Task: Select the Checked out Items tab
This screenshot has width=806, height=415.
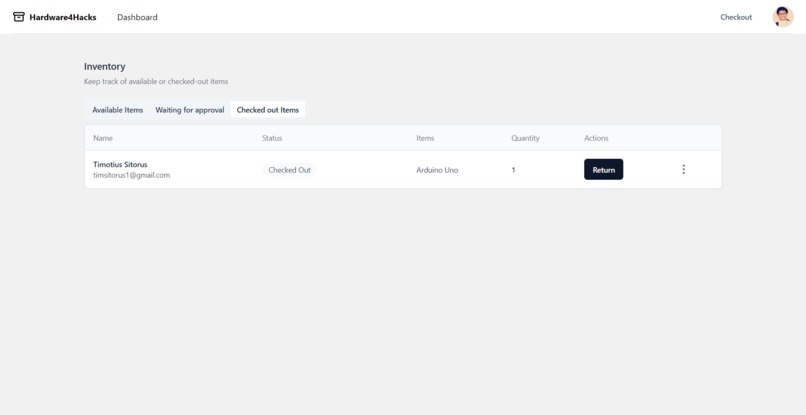Action: point(267,110)
